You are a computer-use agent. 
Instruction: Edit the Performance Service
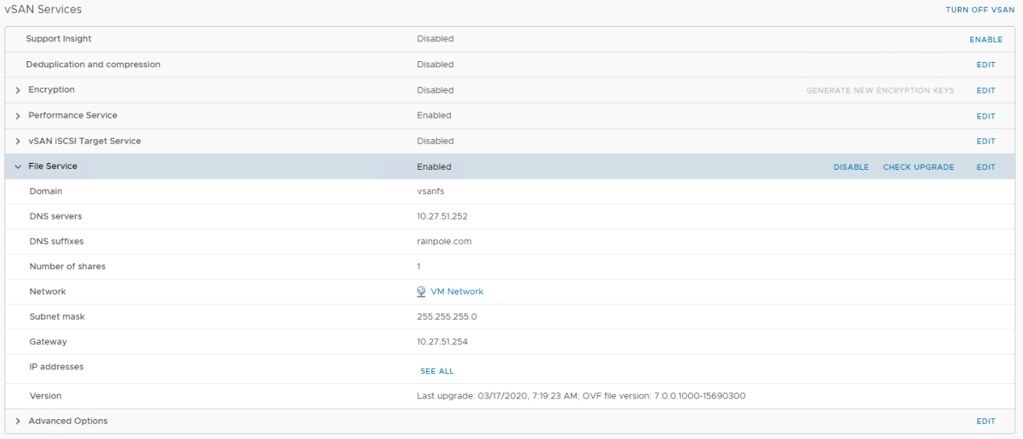pyautogui.click(x=985, y=116)
